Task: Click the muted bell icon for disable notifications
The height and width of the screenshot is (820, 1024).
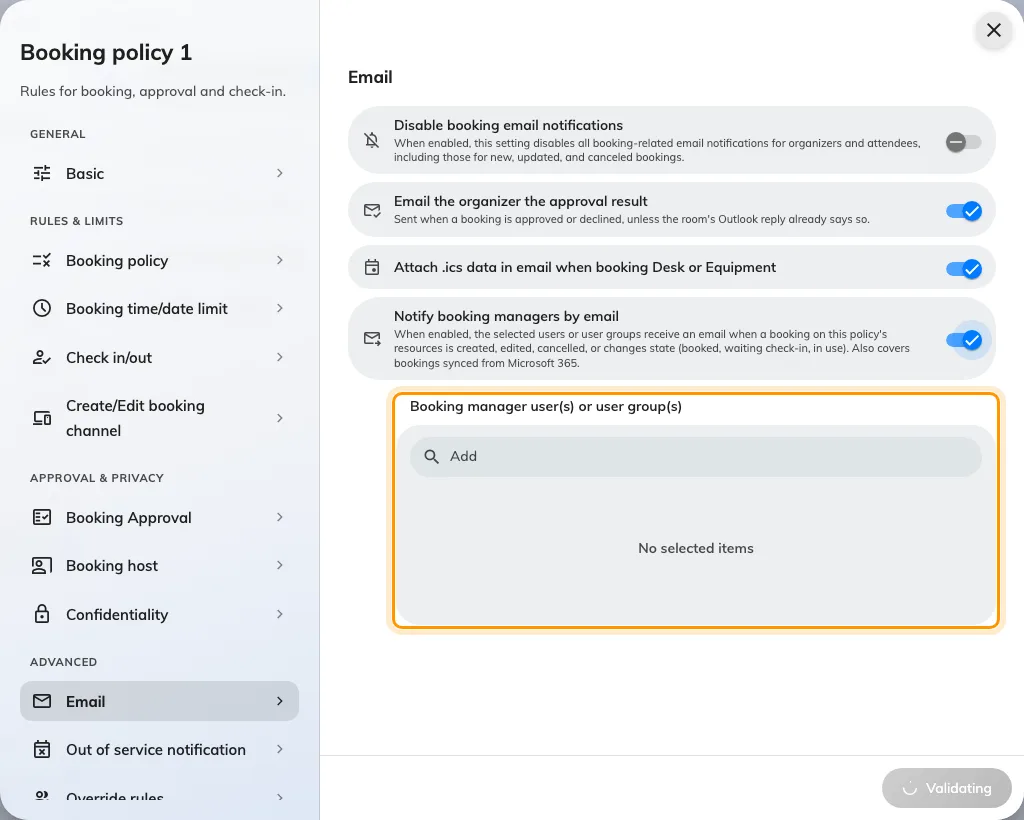Action: pyautogui.click(x=372, y=140)
